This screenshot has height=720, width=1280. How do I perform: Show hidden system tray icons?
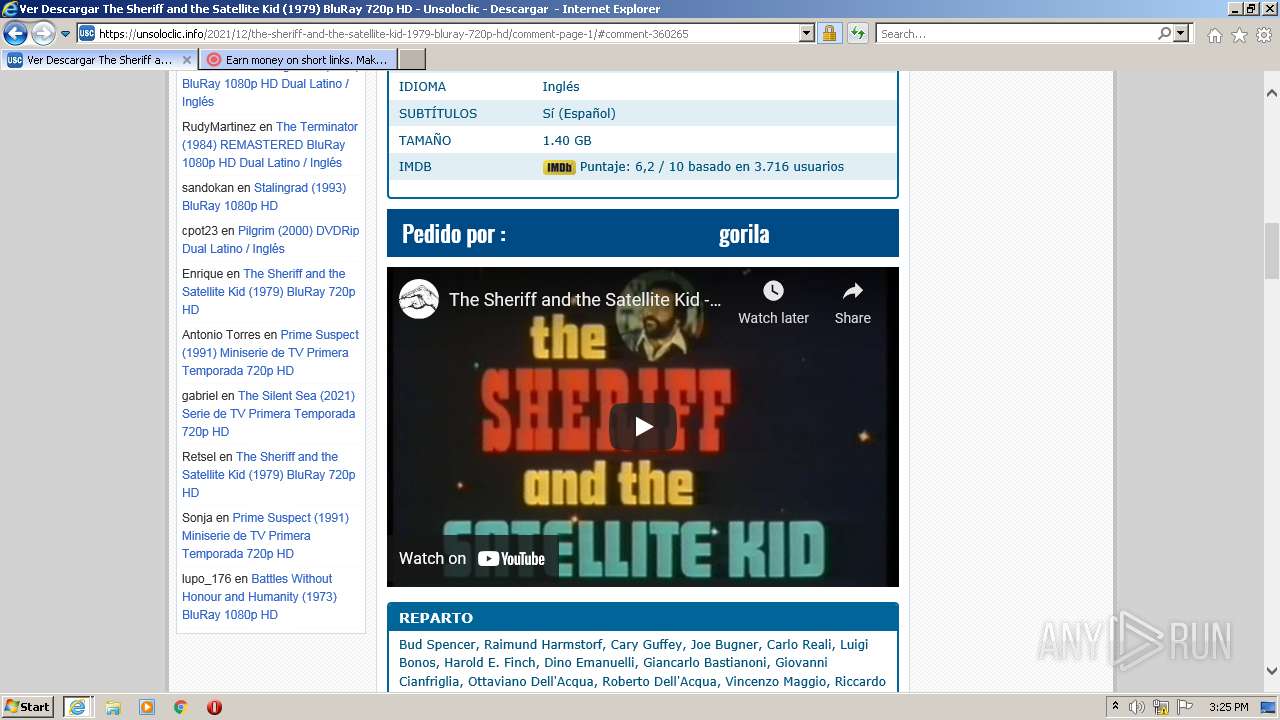pyautogui.click(x=1115, y=707)
